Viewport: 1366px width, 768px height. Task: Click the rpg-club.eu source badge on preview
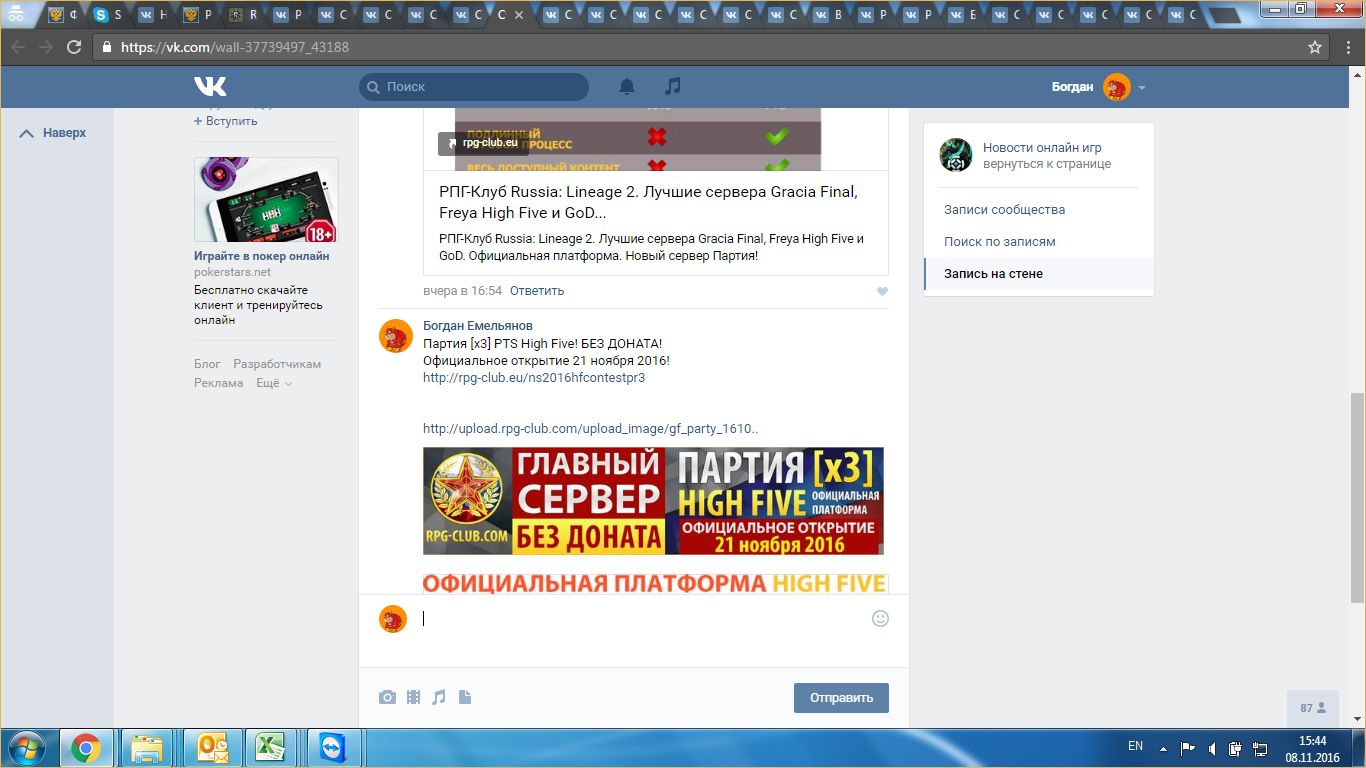point(483,143)
